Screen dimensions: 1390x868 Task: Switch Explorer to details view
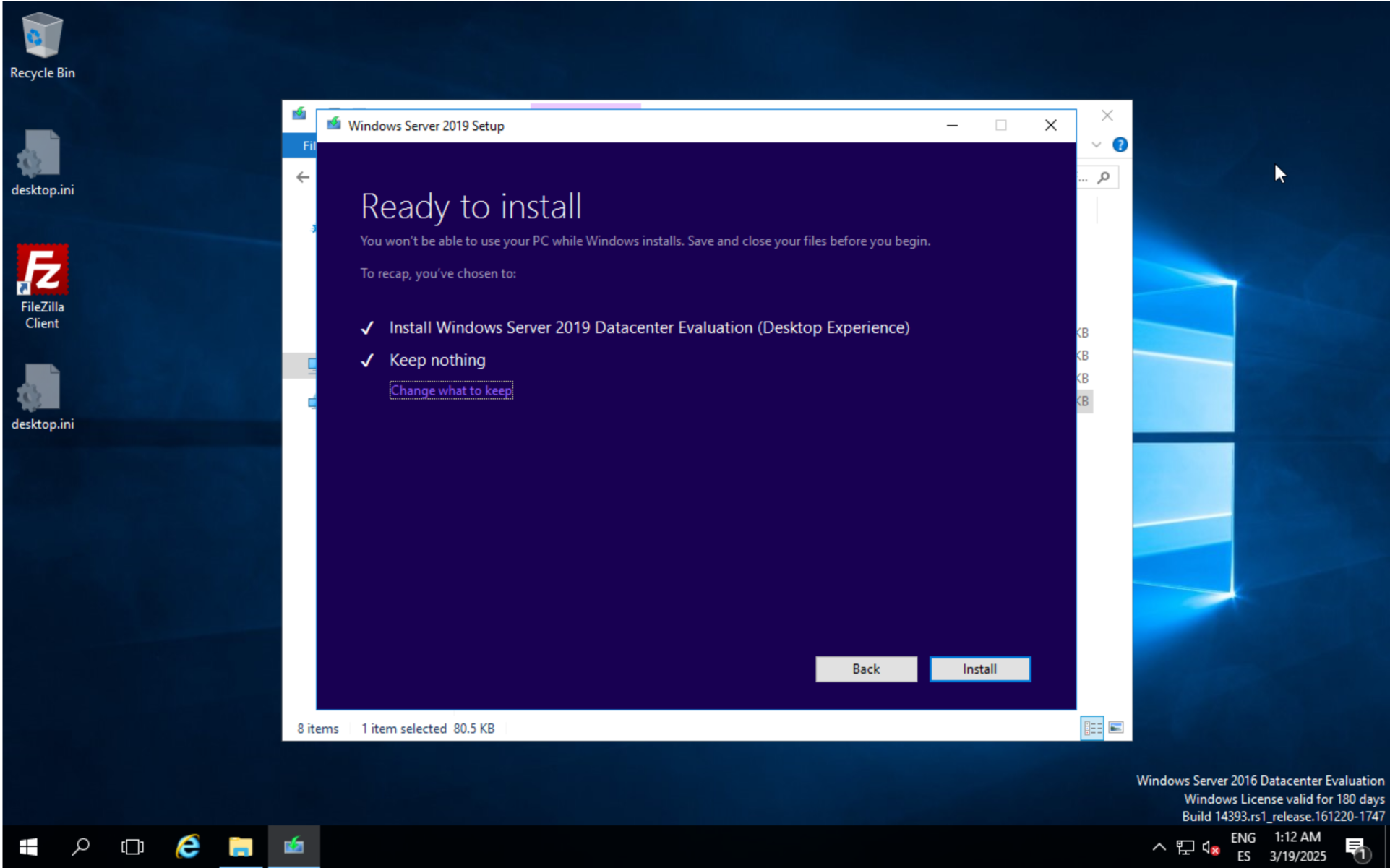(1092, 728)
